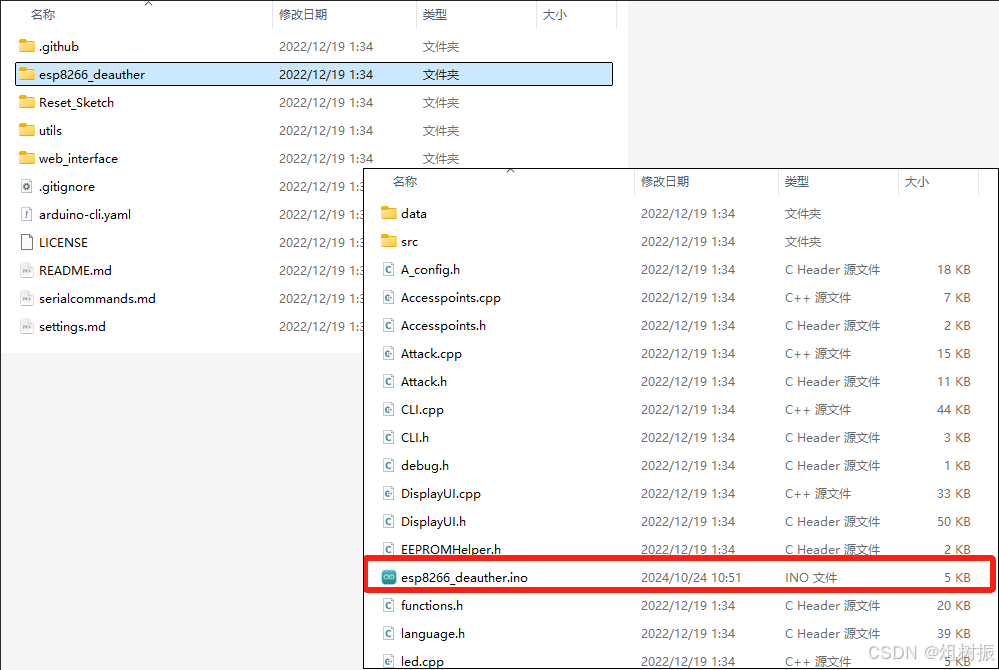The width and height of the screenshot is (999, 670).
Task: Select the esp8266_deauther folder icon
Action: click(27, 74)
